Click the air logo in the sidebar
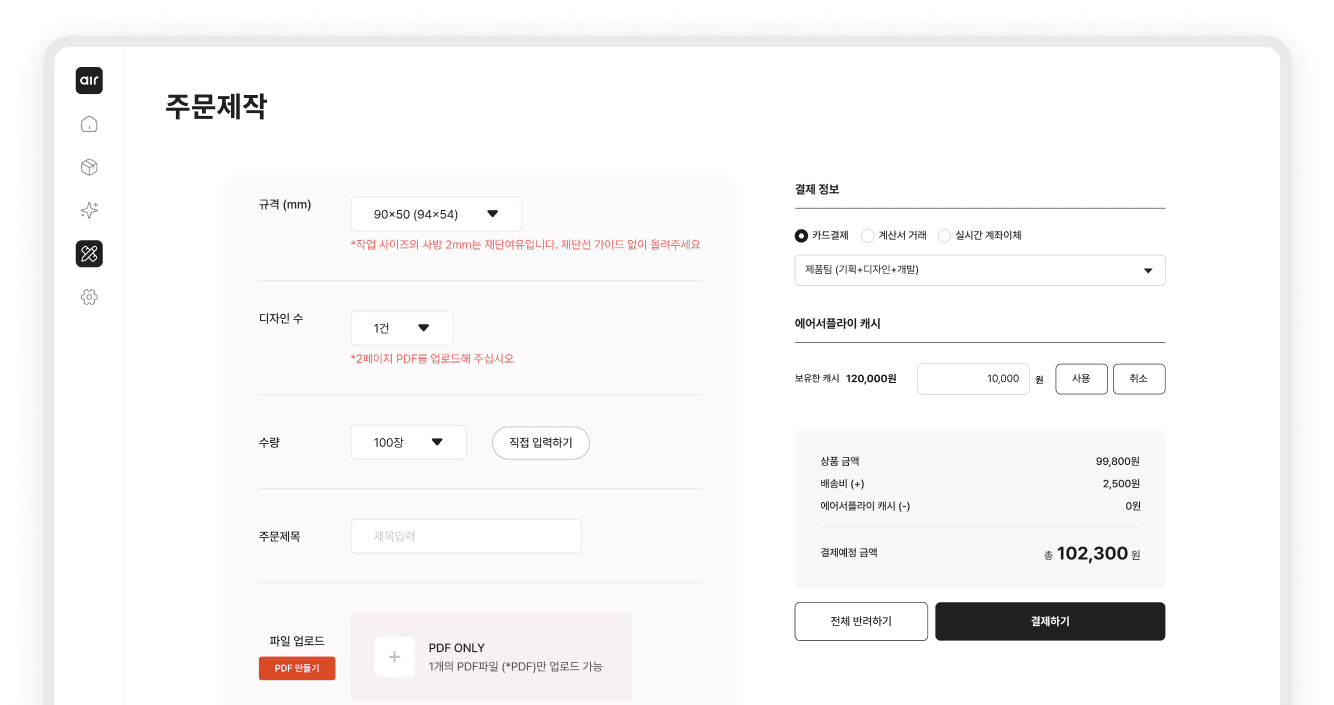The image size is (1334, 705). [x=89, y=81]
